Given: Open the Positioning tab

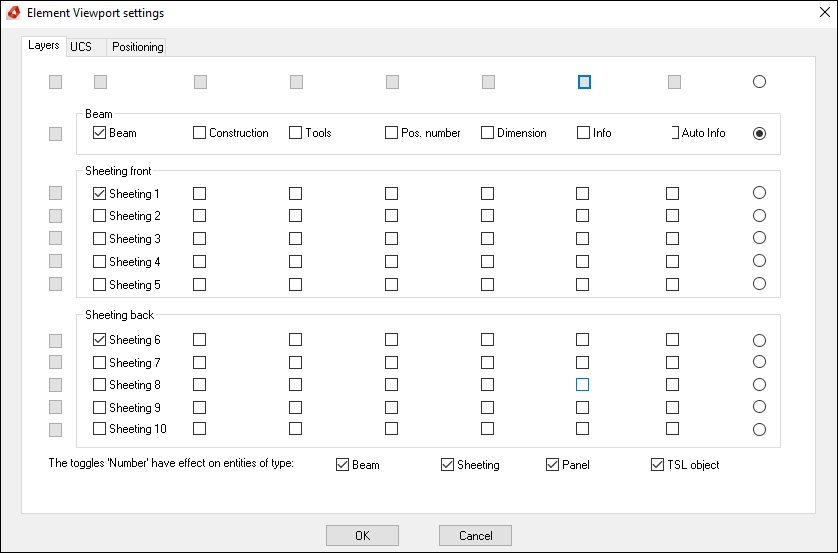Looking at the screenshot, I should (137, 47).
